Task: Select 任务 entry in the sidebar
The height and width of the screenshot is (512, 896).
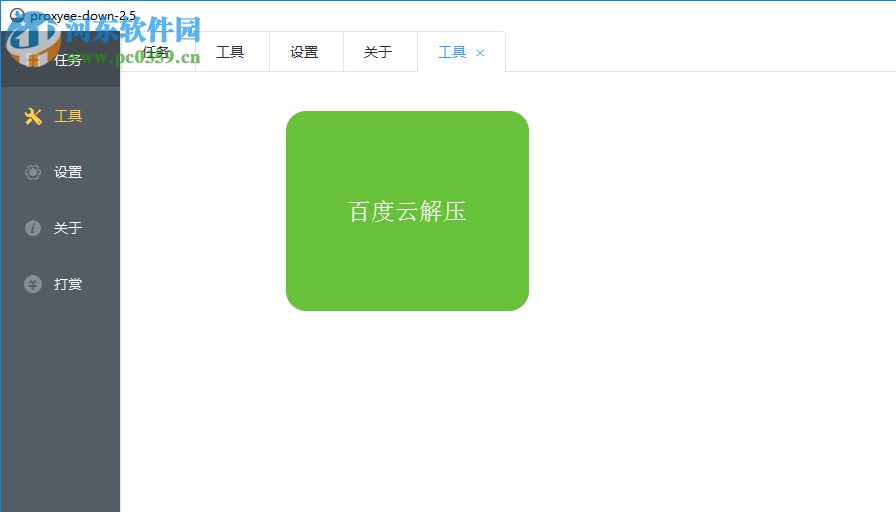Action: coord(60,59)
